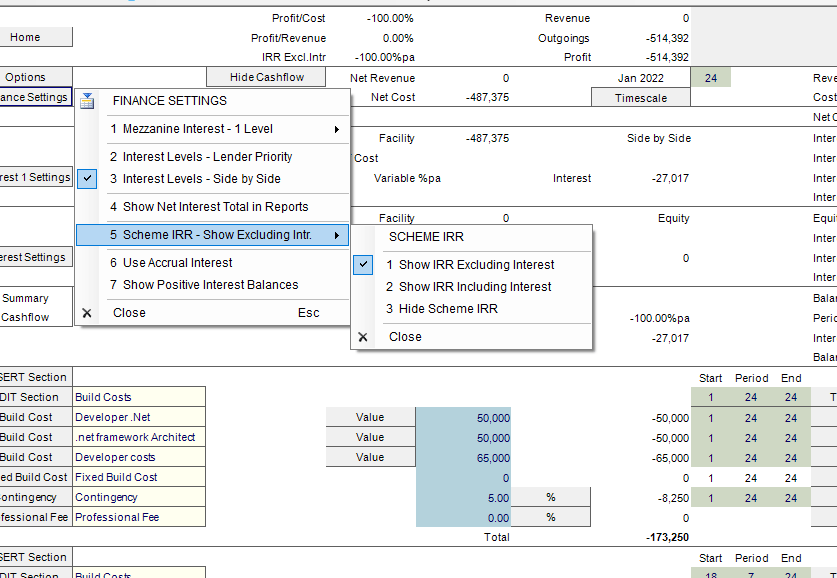The width and height of the screenshot is (837, 578).
Task: Click the 65,000 Developer costs value cell
Action: pos(463,458)
